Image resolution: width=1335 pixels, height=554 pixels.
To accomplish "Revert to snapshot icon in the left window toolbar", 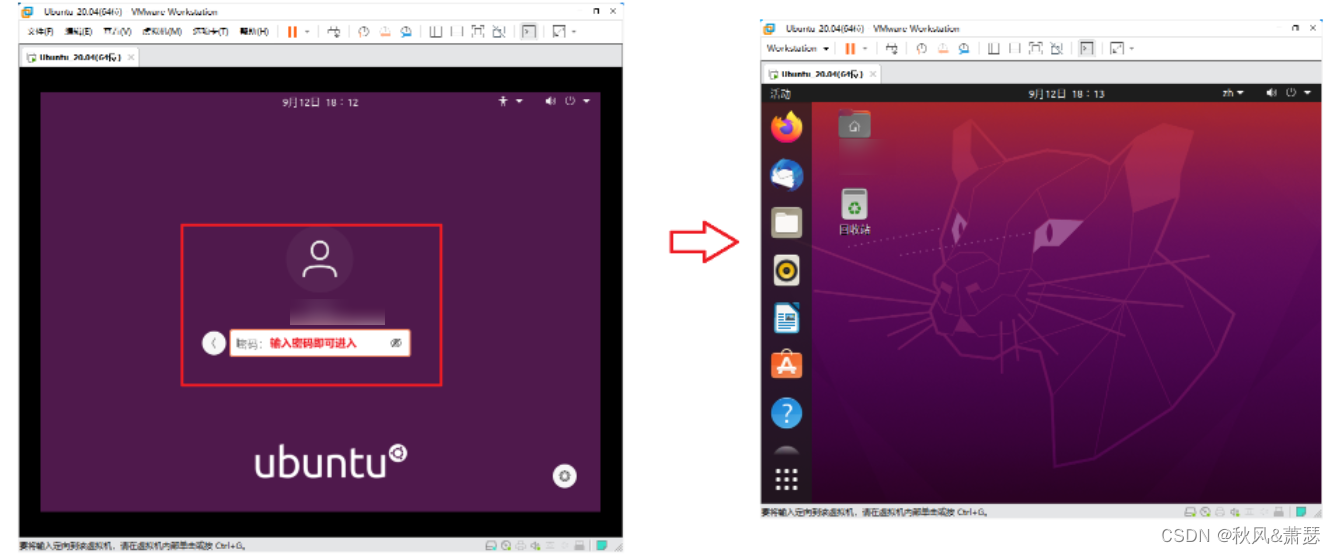I will pos(385,32).
